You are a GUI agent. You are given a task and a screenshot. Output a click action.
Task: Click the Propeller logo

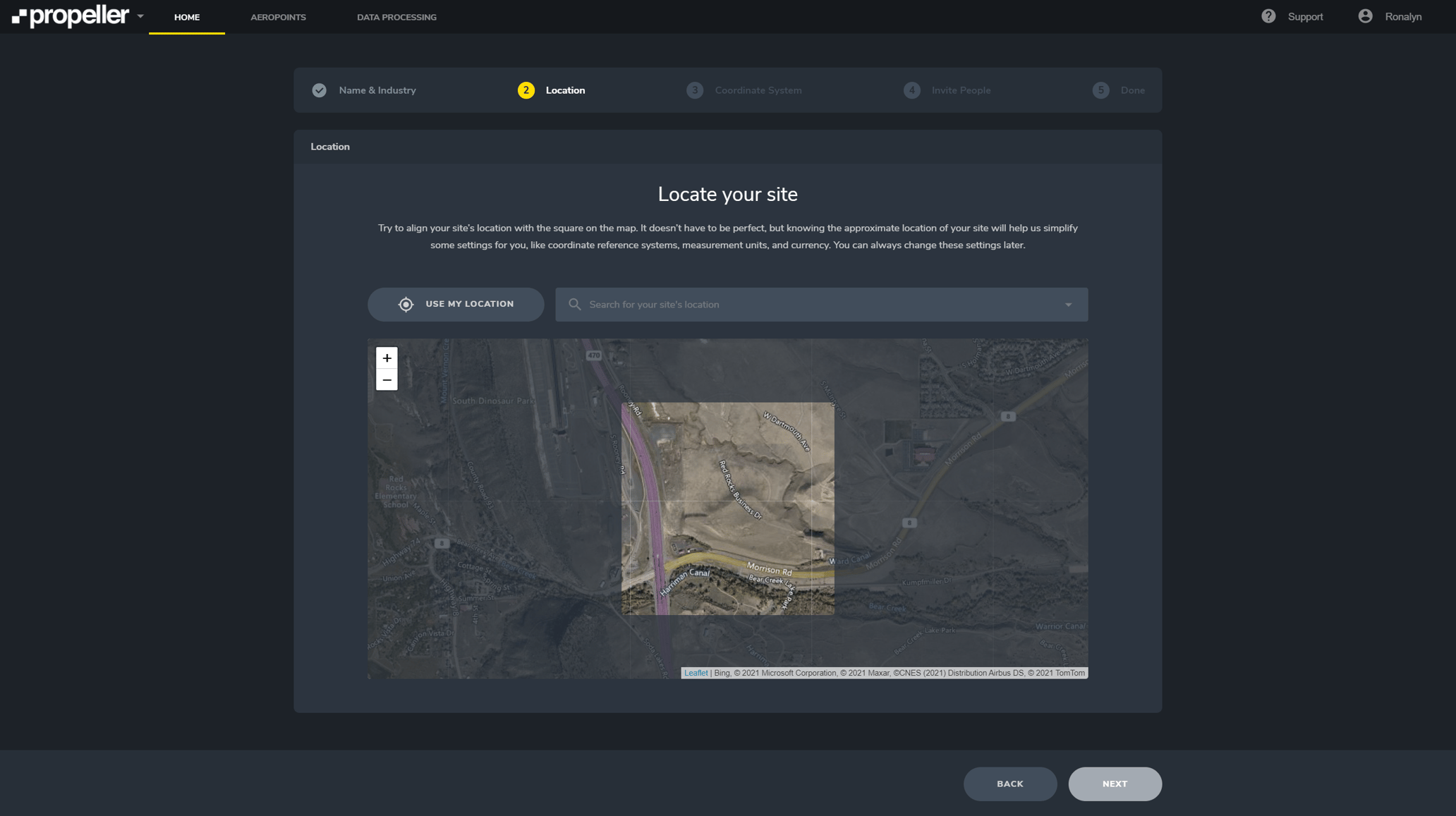point(70,16)
